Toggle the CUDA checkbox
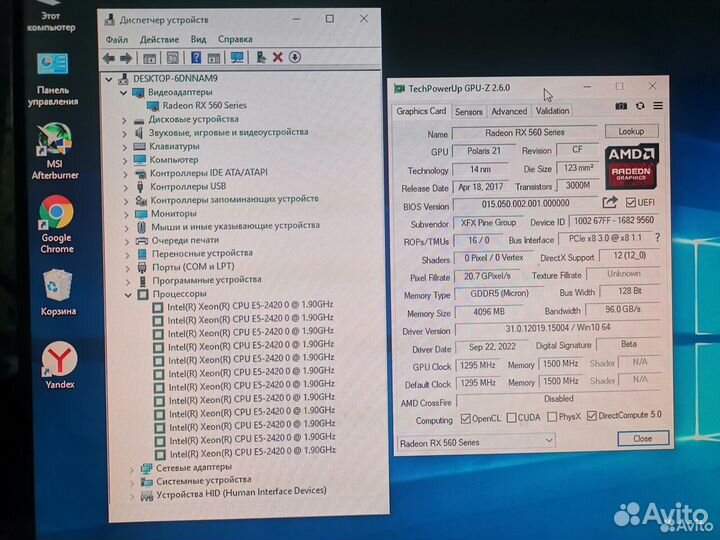Screen dimensions: 720x540 (x=511, y=418)
